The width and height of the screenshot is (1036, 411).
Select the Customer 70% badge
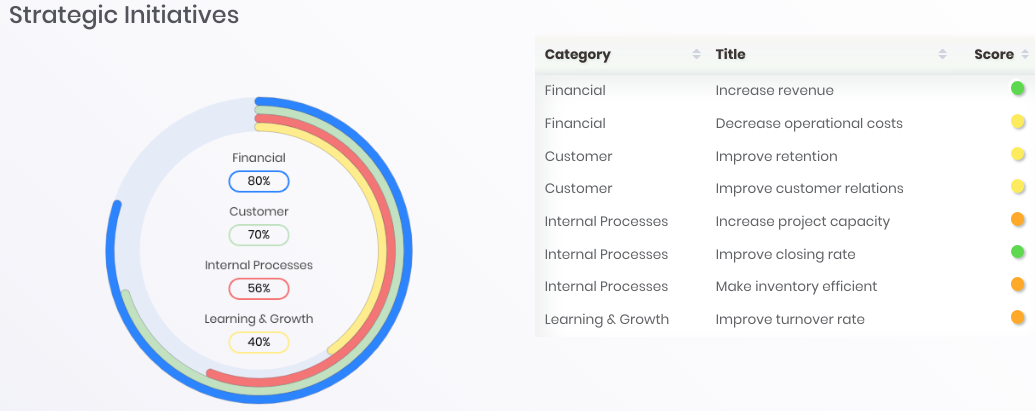pos(259,235)
